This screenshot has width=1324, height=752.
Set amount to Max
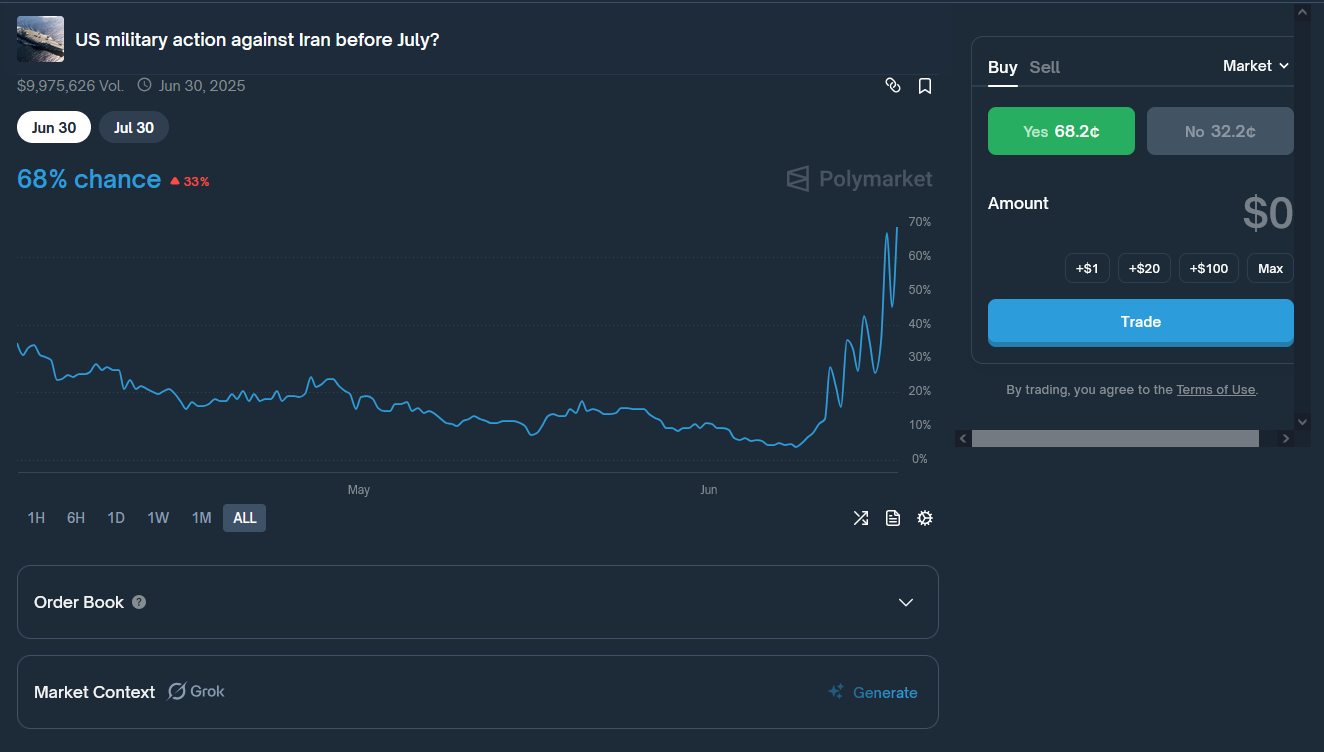point(1270,268)
